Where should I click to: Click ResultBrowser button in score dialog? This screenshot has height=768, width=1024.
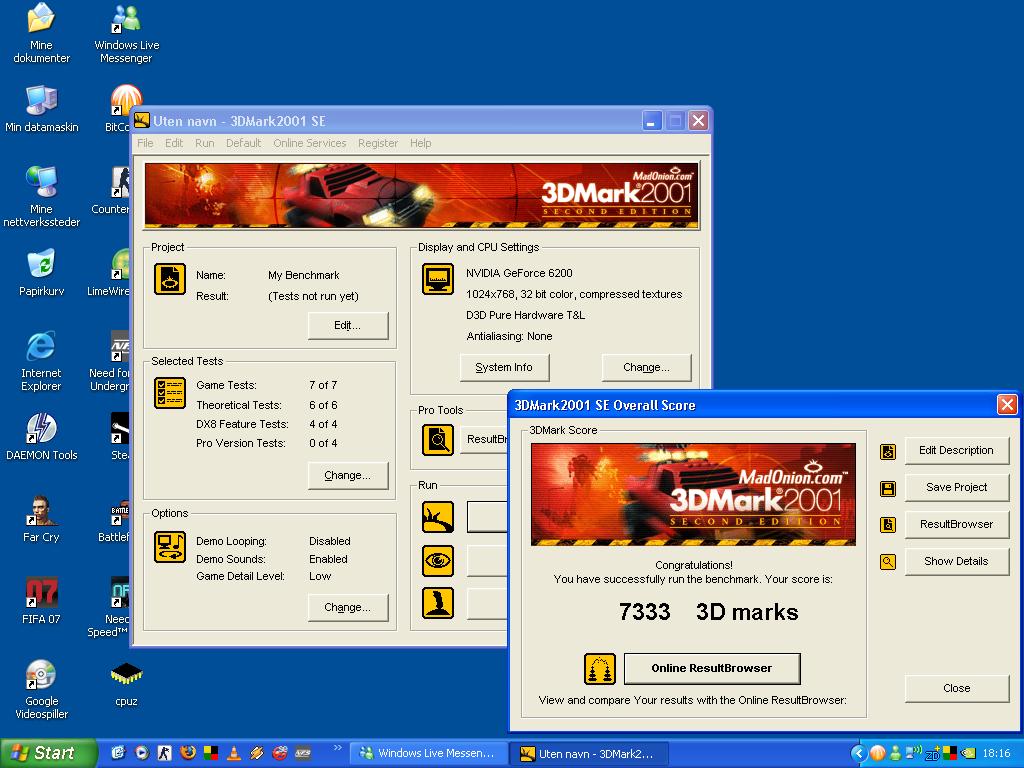tap(957, 524)
